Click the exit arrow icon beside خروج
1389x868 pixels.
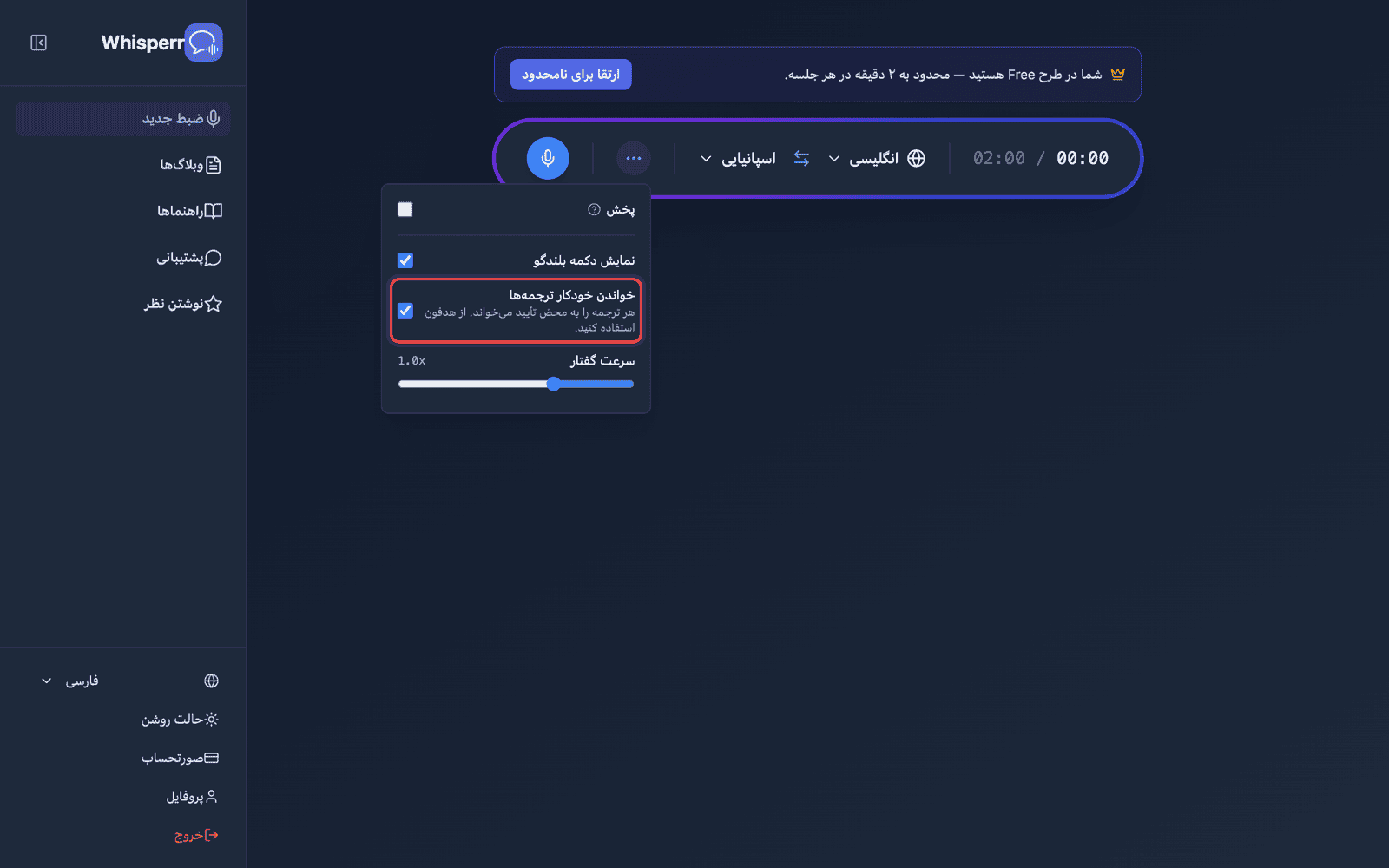pyautogui.click(x=211, y=835)
